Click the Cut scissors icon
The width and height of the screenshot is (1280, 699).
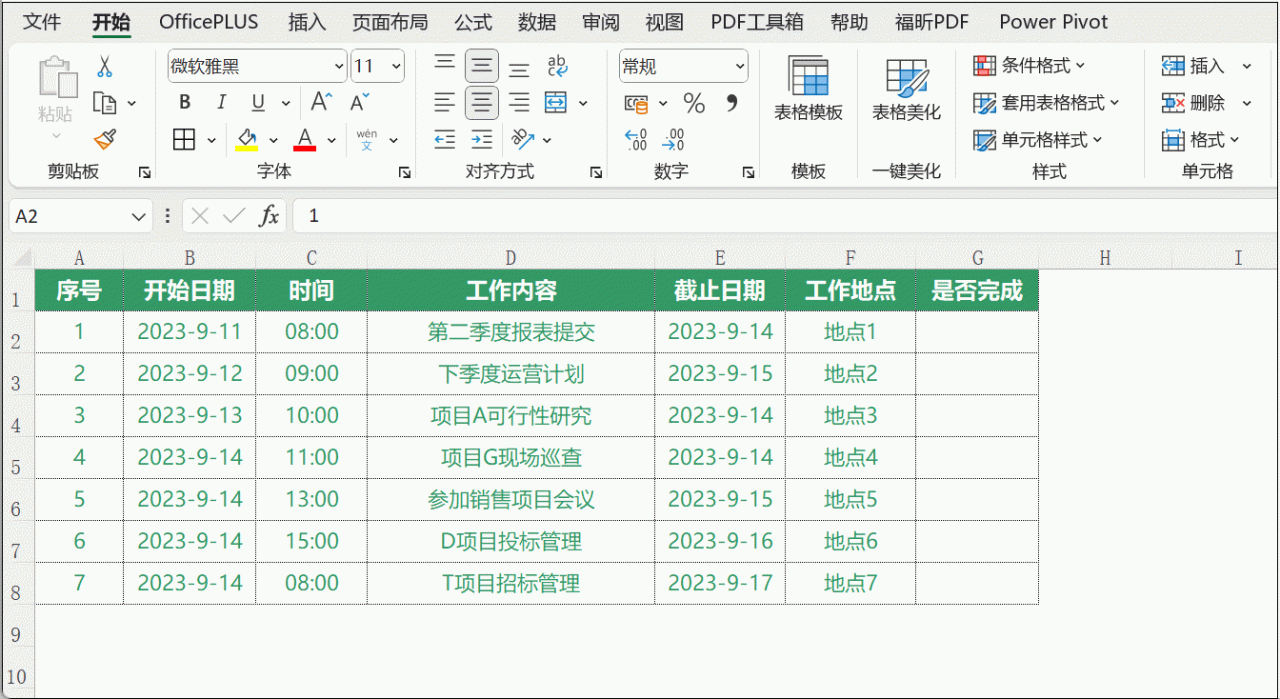point(104,67)
